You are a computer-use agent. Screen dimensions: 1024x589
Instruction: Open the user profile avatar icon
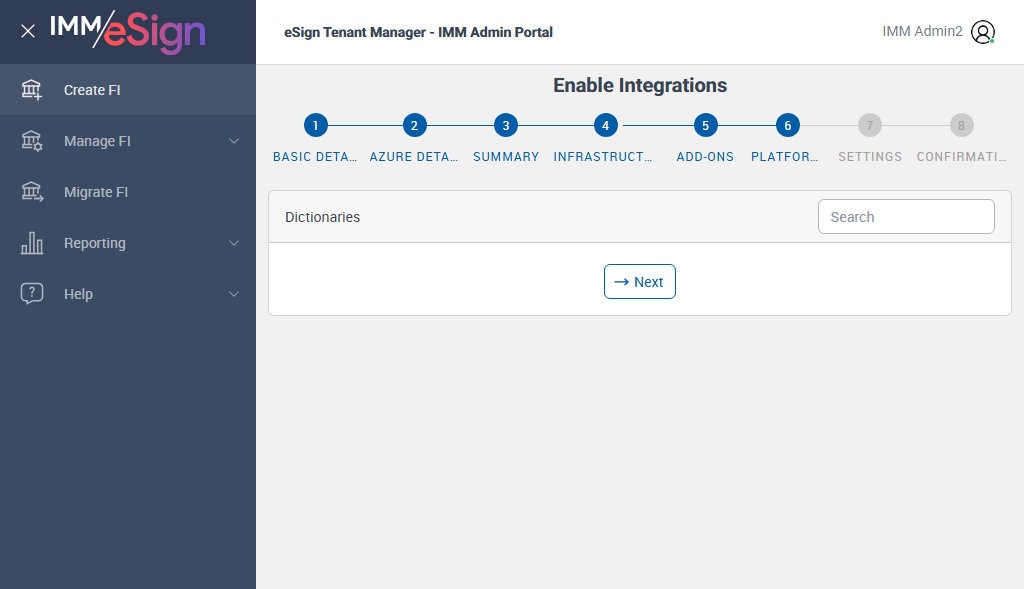pyautogui.click(x=983, y=31)
